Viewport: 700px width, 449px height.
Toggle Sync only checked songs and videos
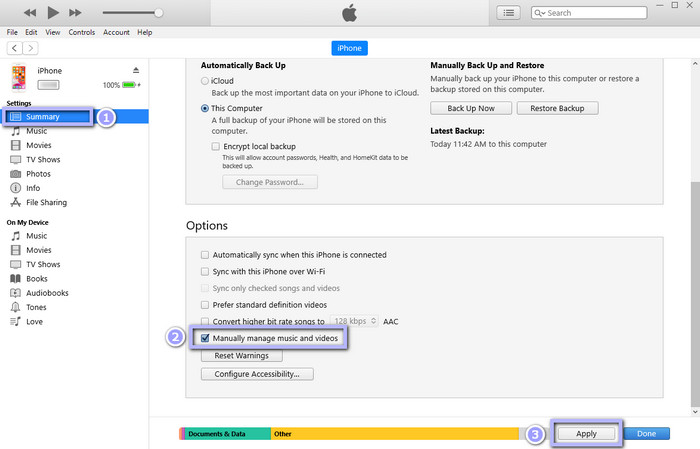pos(205,288)
